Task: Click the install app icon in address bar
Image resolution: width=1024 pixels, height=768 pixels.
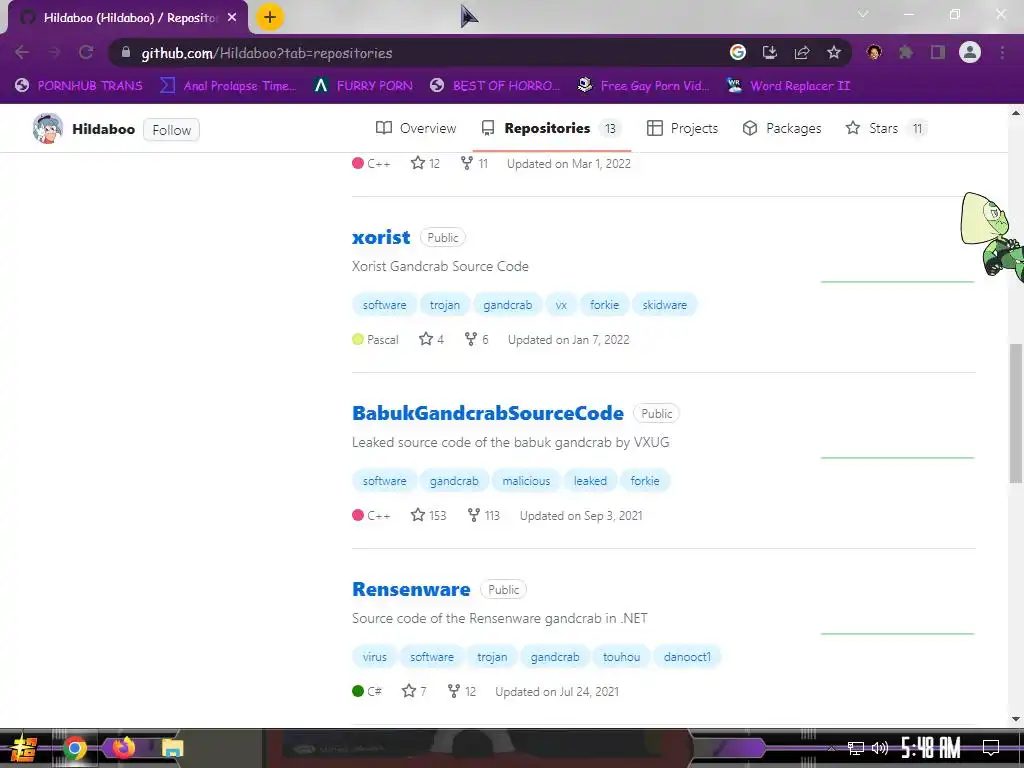Action: (770, 52)
